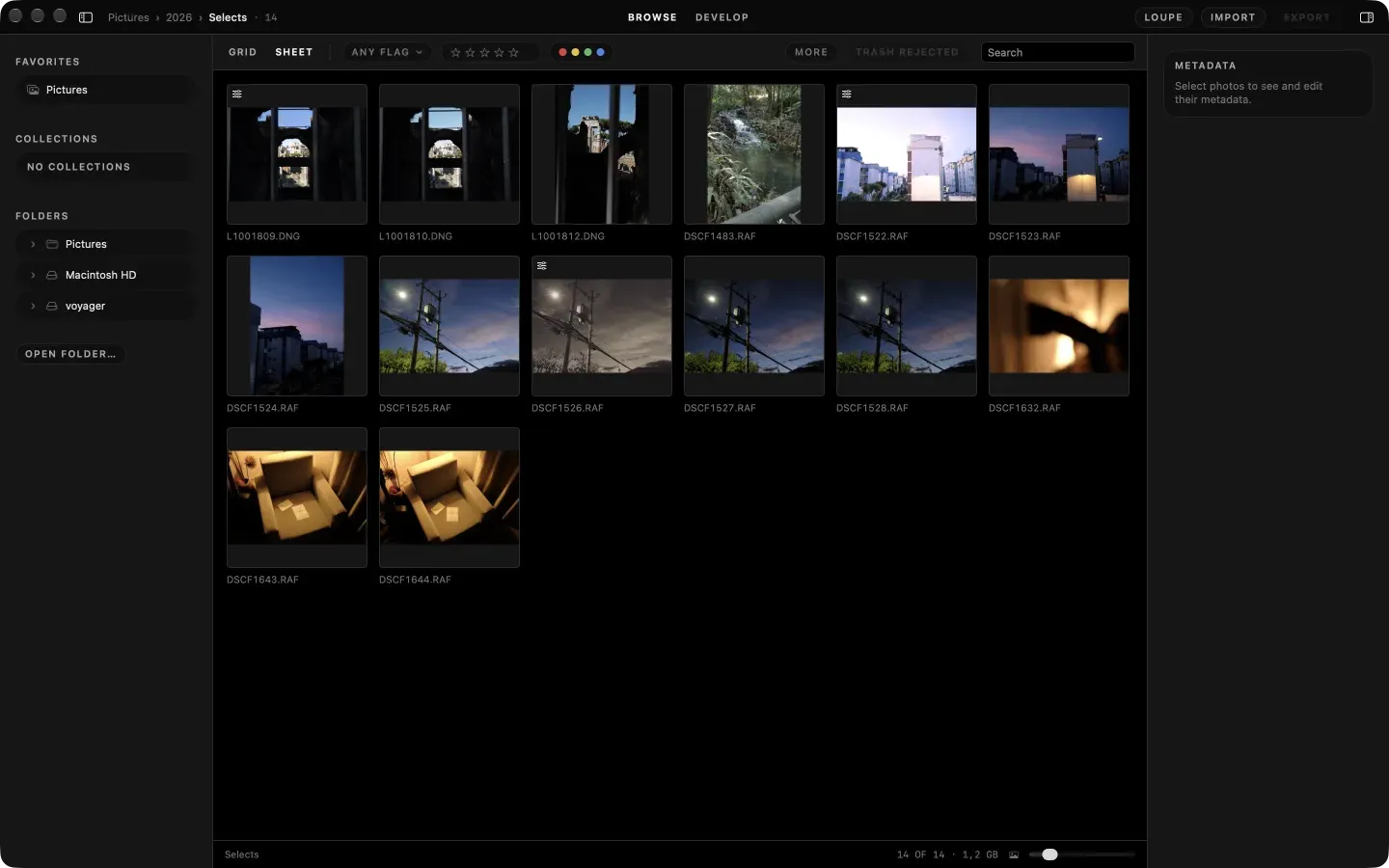
Task: Filter by yellow color label
Action: click(x=576, y=52)
